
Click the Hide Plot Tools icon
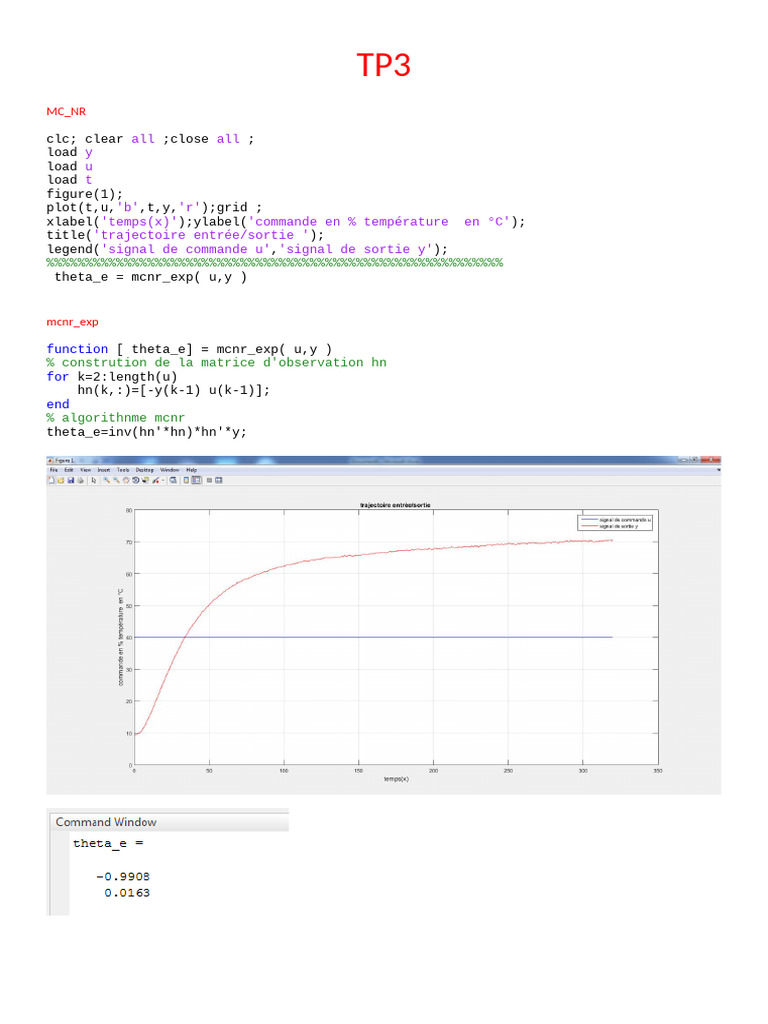point(209,480)
